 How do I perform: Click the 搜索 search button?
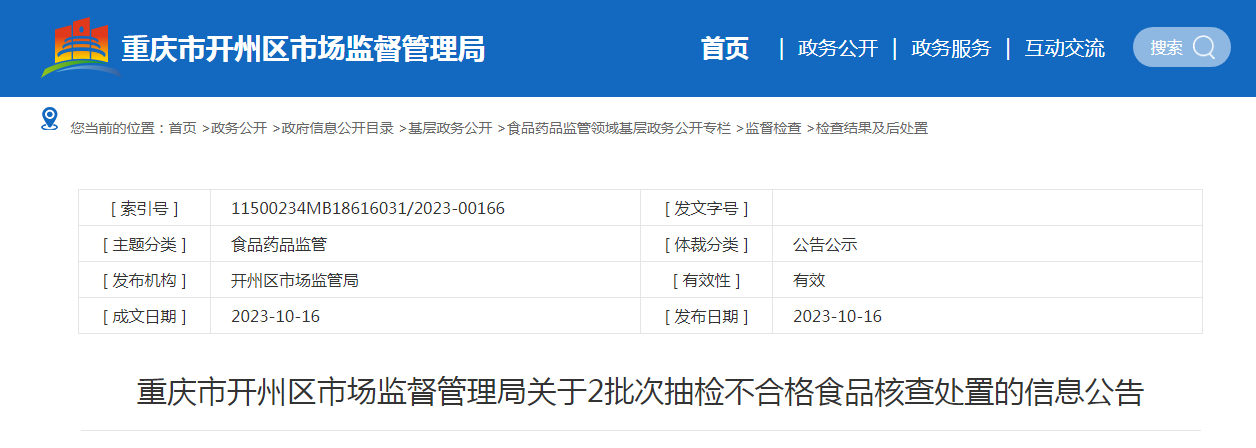(x=1182, y=47)
